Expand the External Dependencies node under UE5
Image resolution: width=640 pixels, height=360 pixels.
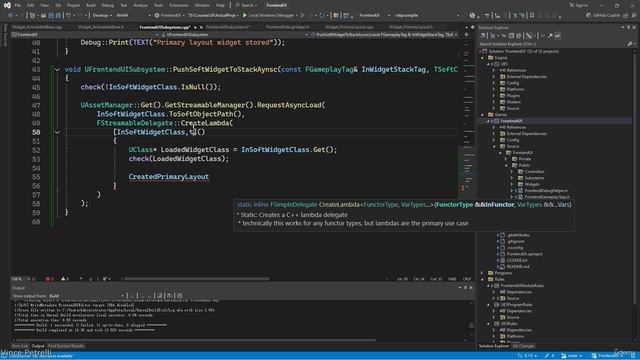tap(494, 76)
